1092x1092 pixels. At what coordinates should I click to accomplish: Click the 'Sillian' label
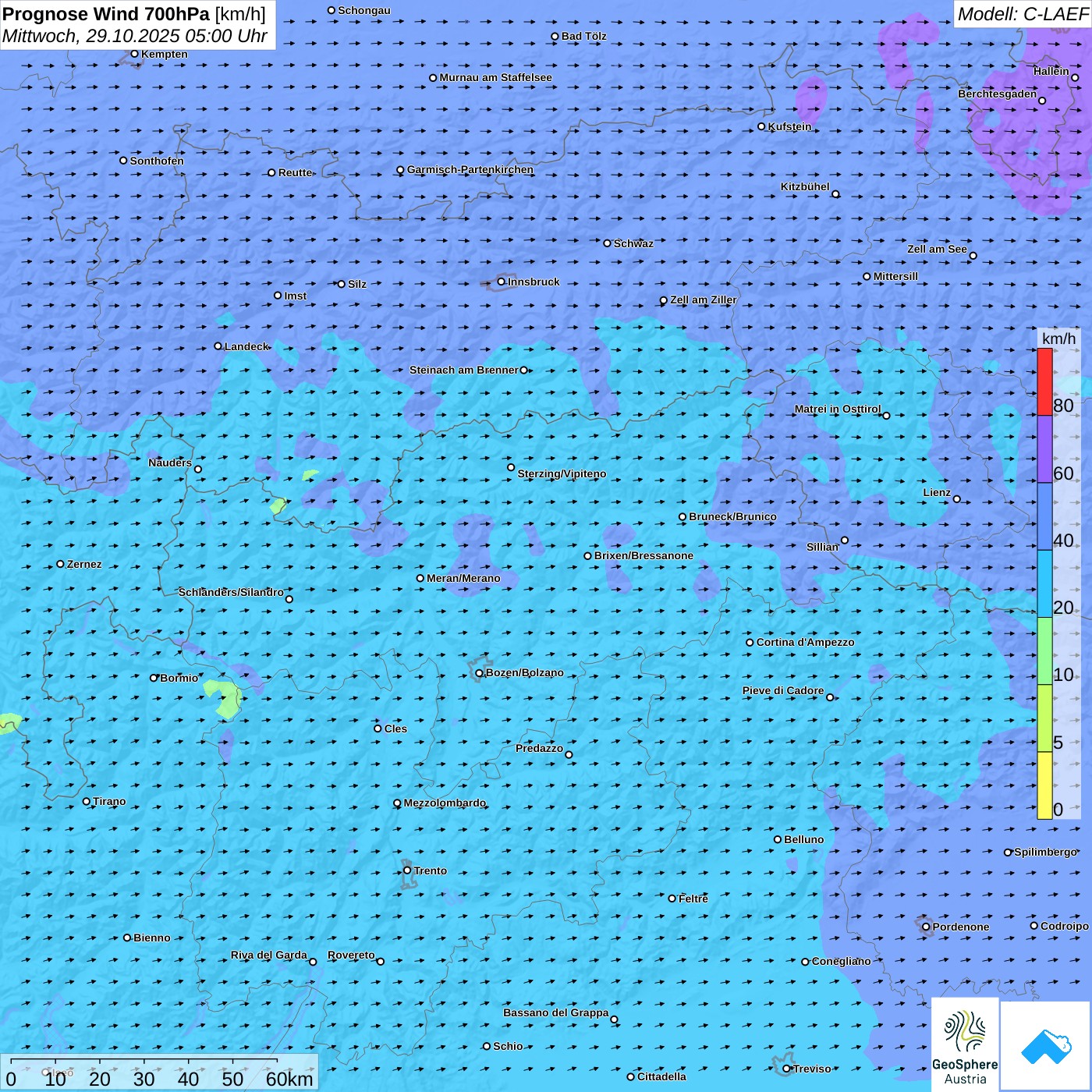pyautogui.click(x=822, y=547)
